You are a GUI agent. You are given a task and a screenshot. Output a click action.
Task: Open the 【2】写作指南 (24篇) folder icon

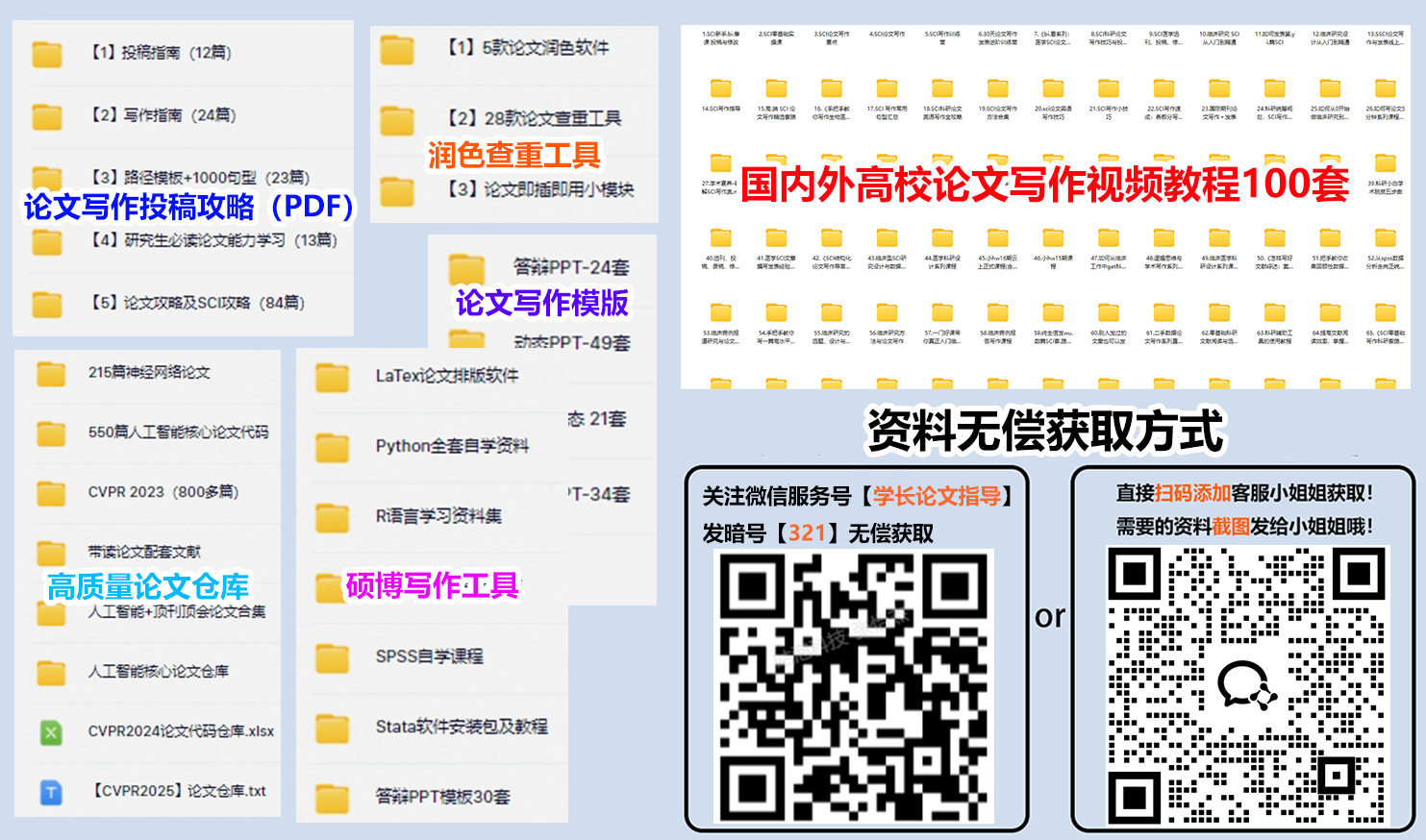[x=47, y=116]
